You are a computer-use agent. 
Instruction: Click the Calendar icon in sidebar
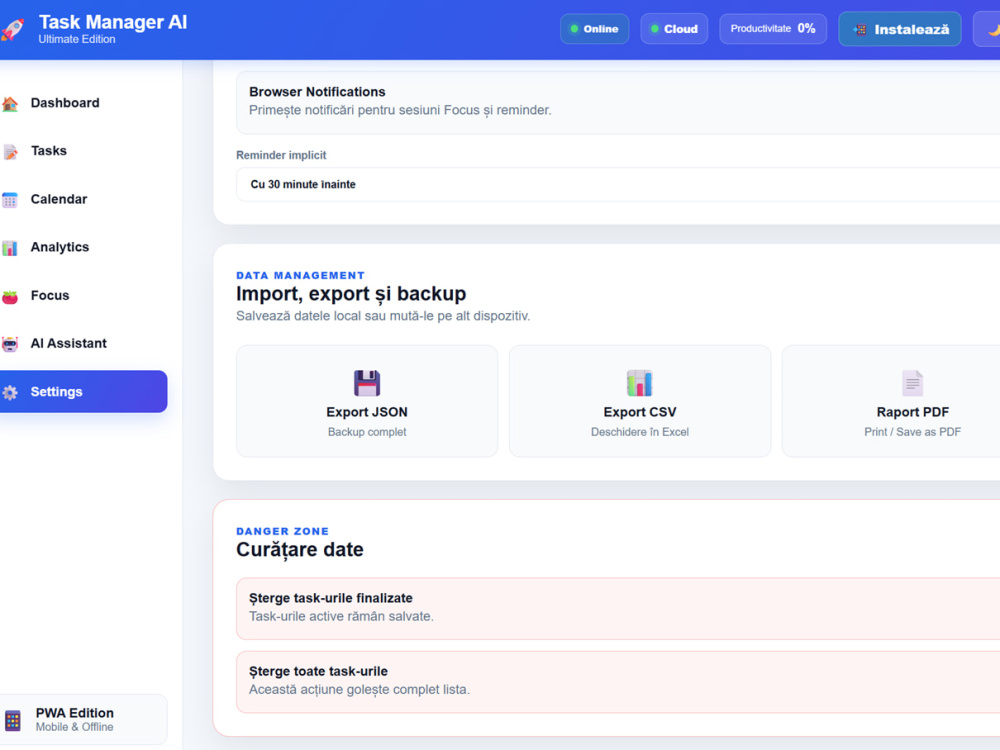[10, 200]
